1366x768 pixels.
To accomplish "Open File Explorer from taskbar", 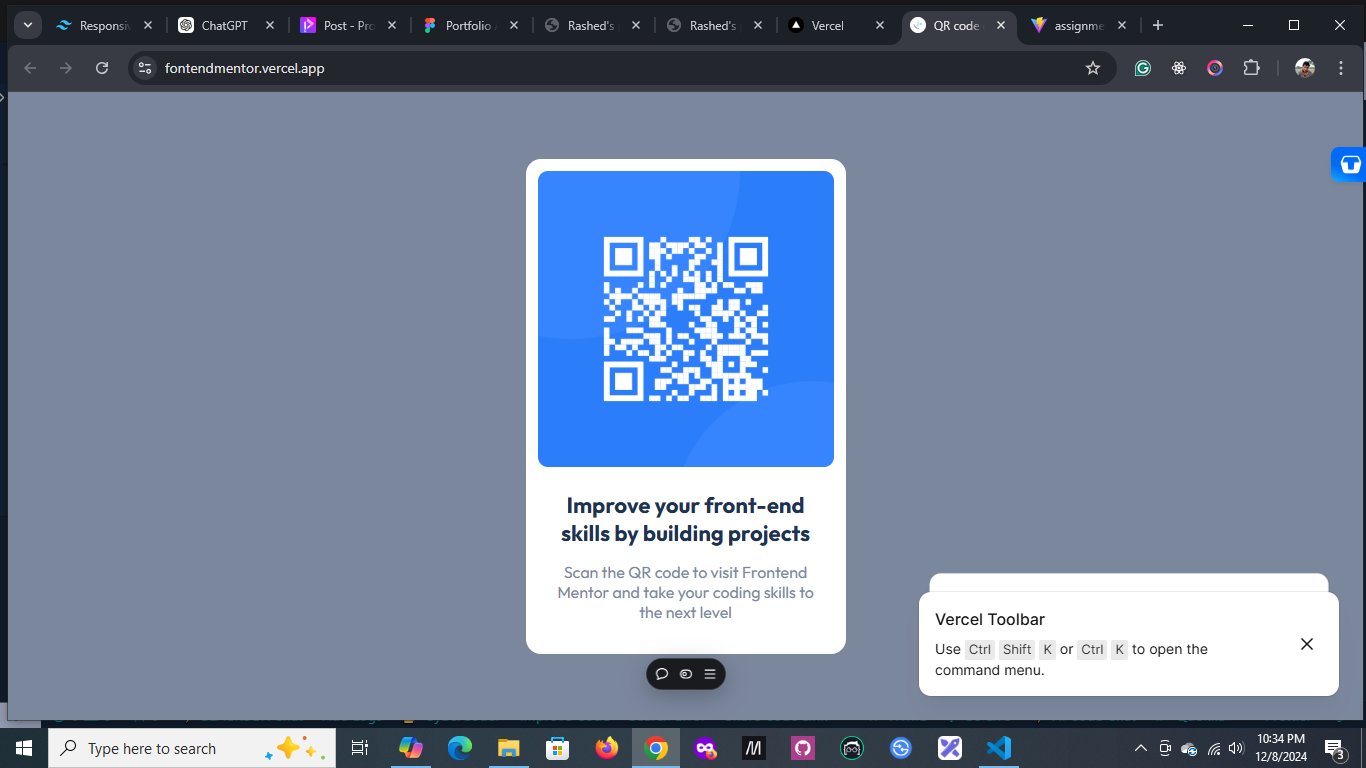I will pyautogui.click(x=509, y=748).
